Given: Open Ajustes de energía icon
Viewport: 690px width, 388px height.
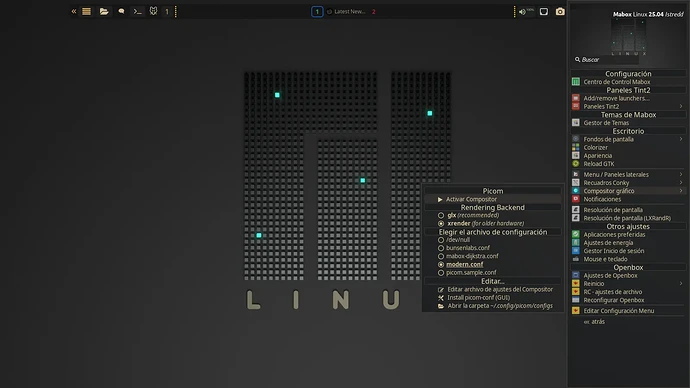Looking at the screenshot, I should [576, 242].
